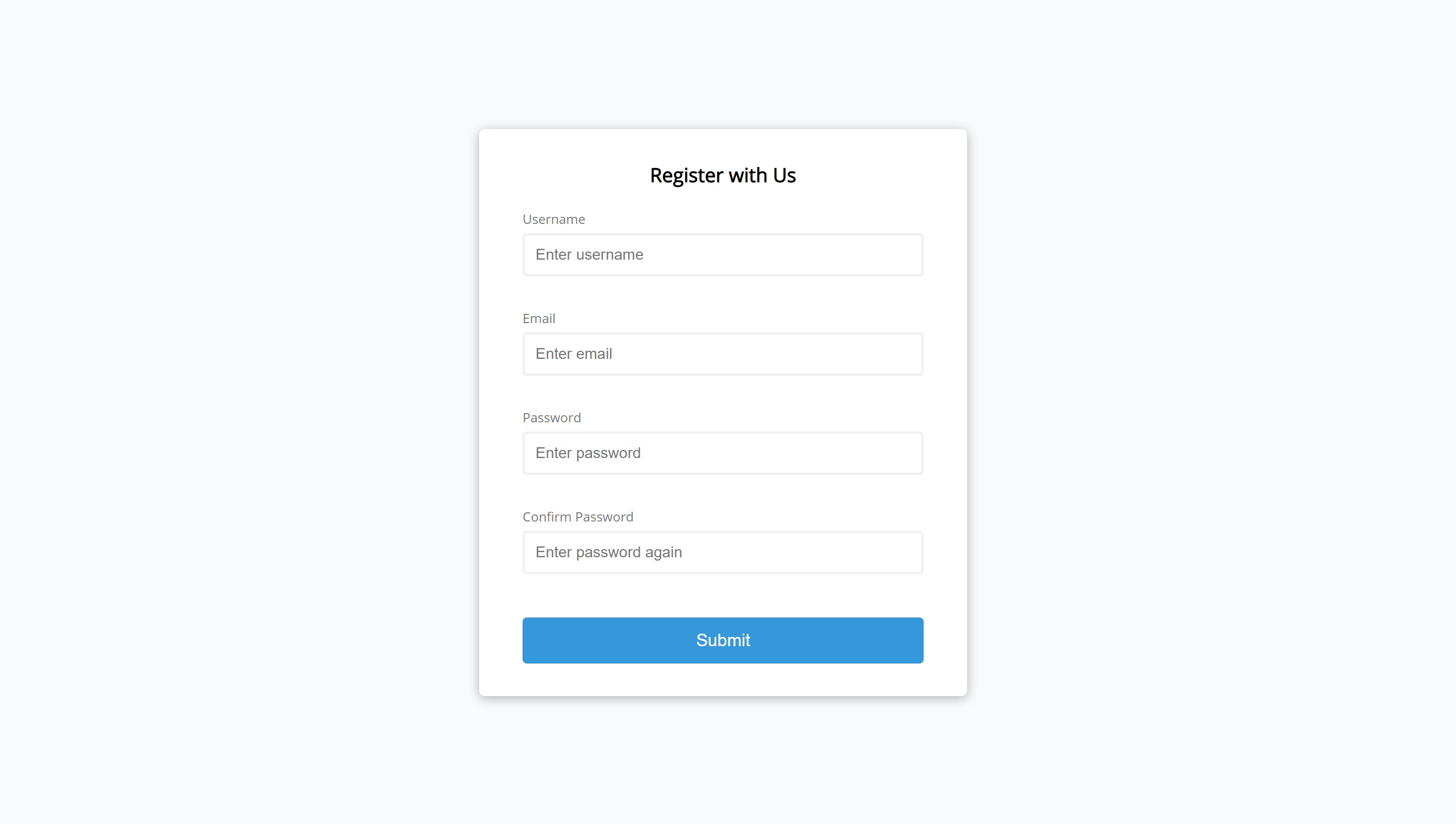Screen dimensions: 1456x824
Task: Click empty area right of 'Enter password again'
Action: pyautogui.click(x=803, y=552)
